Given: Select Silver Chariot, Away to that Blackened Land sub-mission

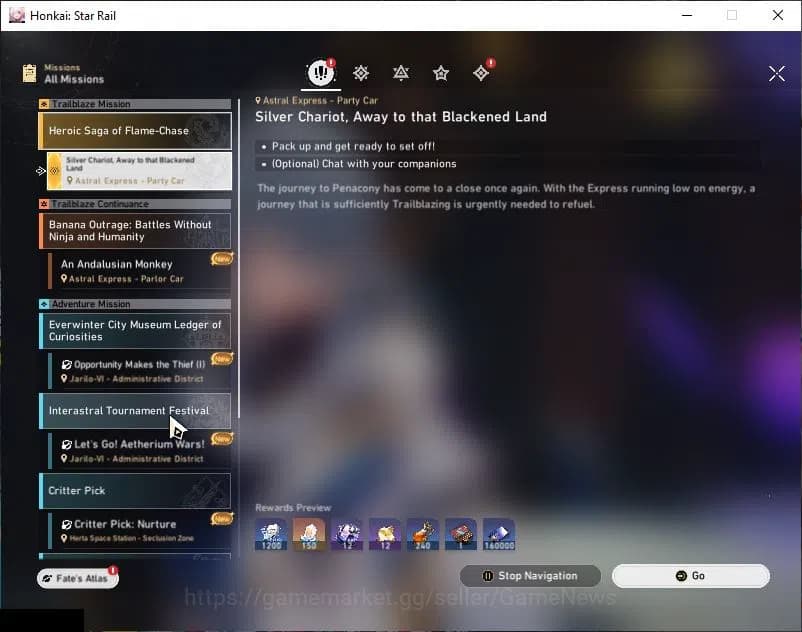Looking at the screenshot, I should pos(139,171).
